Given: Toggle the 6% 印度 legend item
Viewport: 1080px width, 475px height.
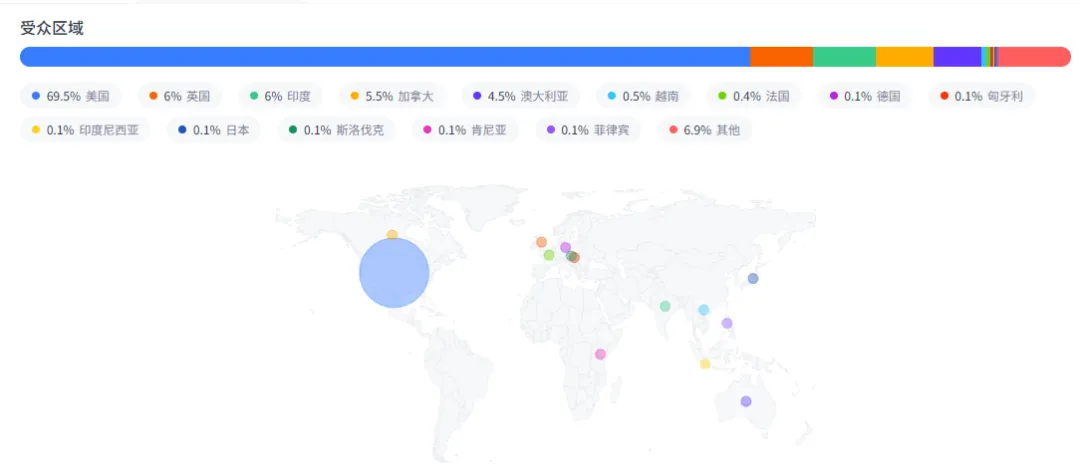Looking at the screenshot, I should click(x=280, y=96).
